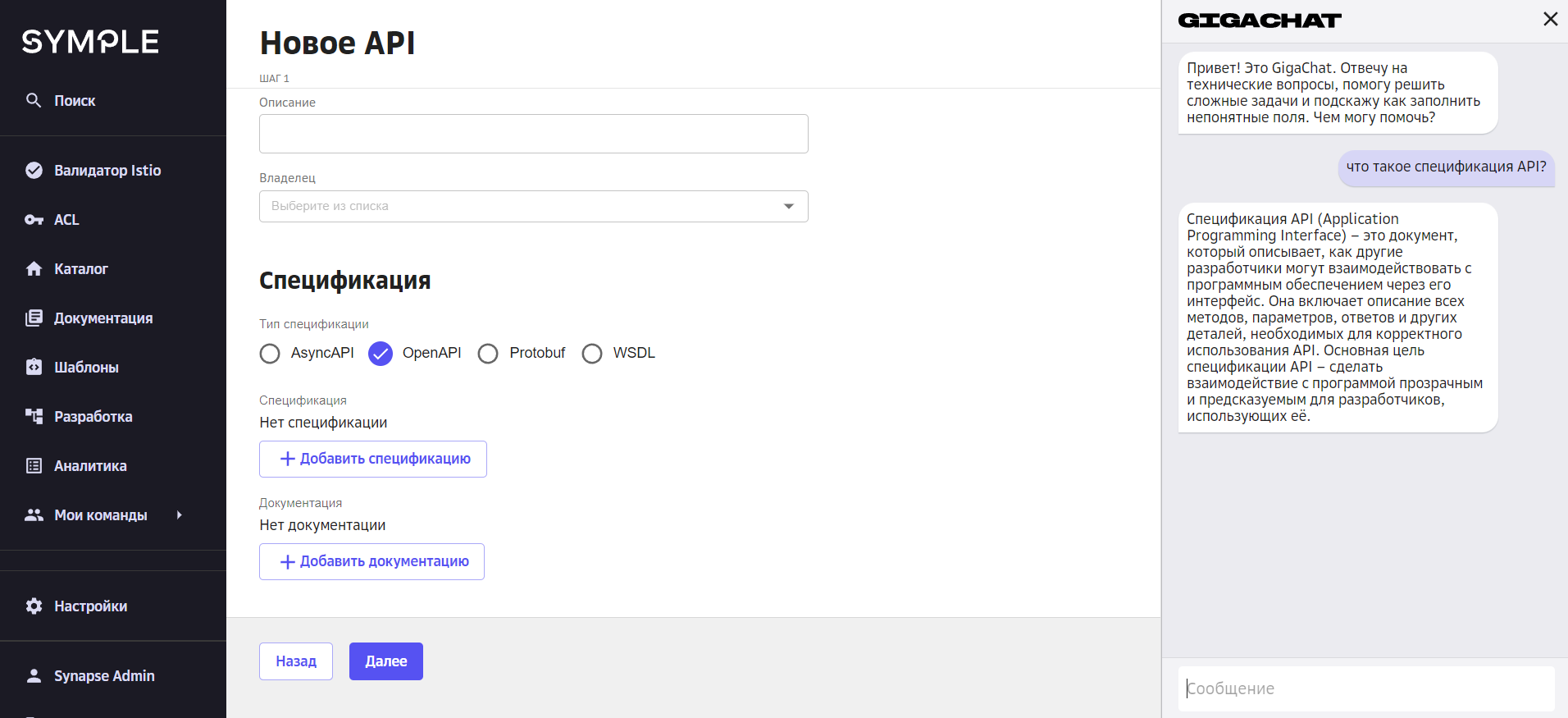Focus the GigaChat Сообщение input field
This screenshot has width=1568, height=718.
coord(1366,688)
